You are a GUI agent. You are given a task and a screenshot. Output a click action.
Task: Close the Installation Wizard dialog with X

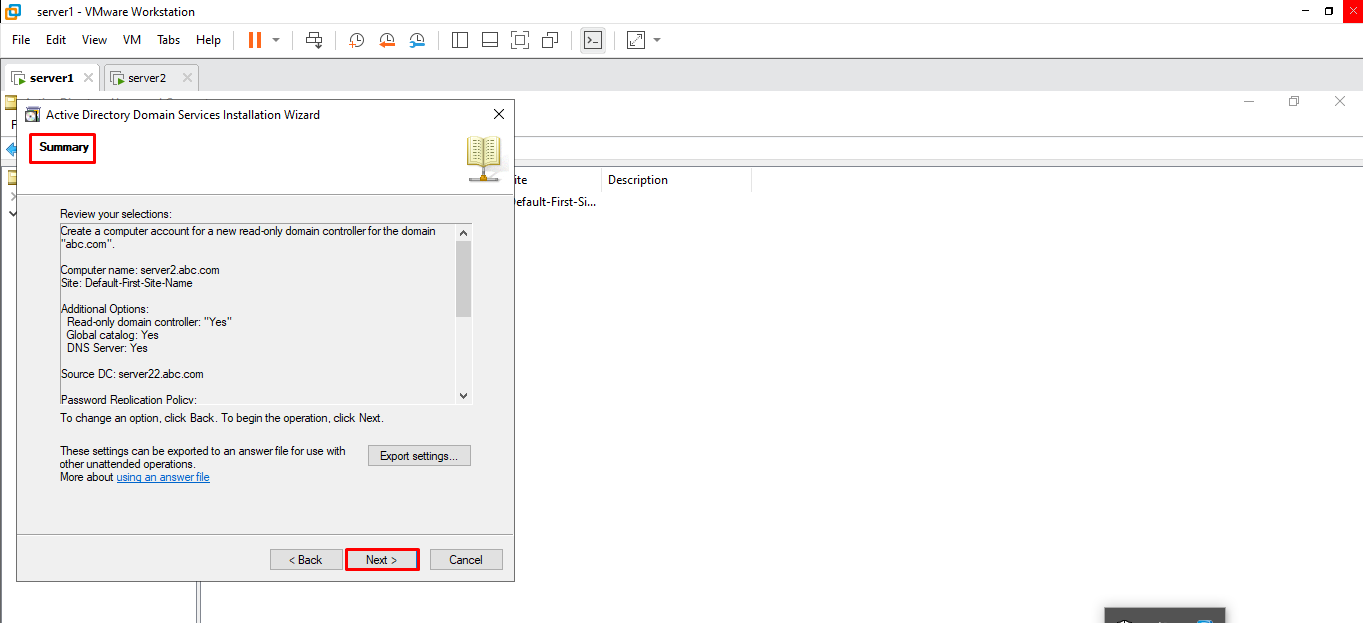pyautogui.click(x=499, y=114)
